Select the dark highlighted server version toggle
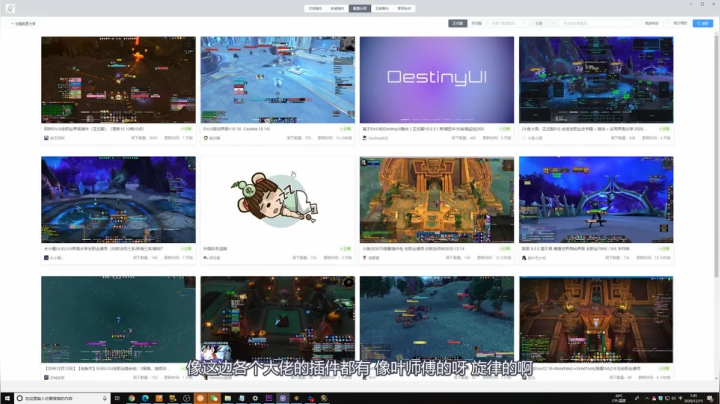 (x=458, y=23)
